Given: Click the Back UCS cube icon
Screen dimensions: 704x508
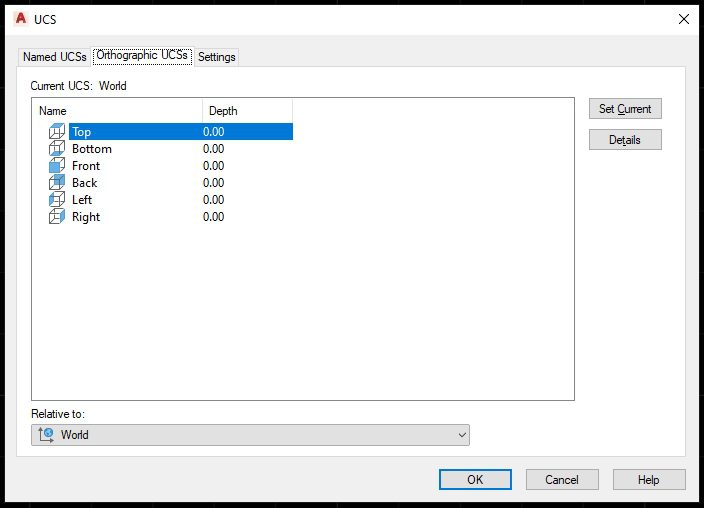Looking at the screenshot, I should (x=56, y=183).
